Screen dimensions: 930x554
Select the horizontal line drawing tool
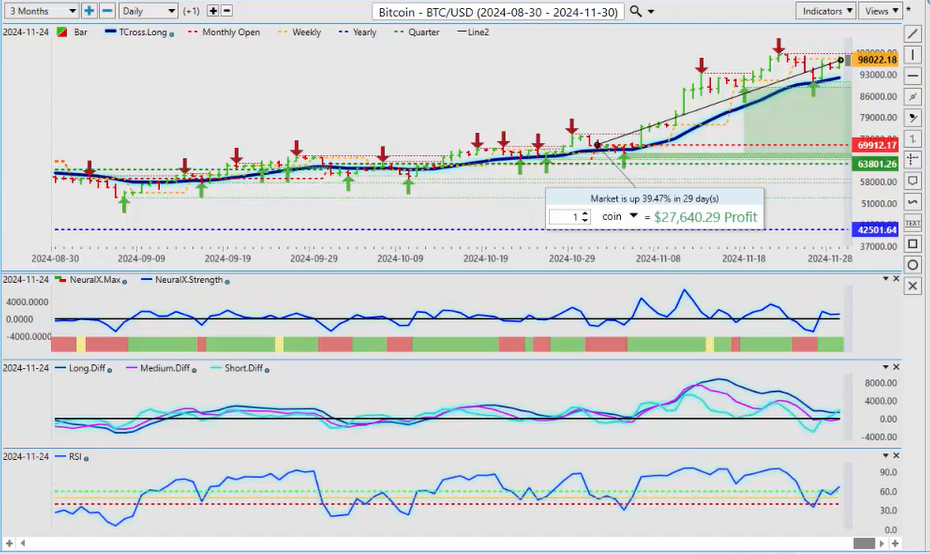pos(913,76)
